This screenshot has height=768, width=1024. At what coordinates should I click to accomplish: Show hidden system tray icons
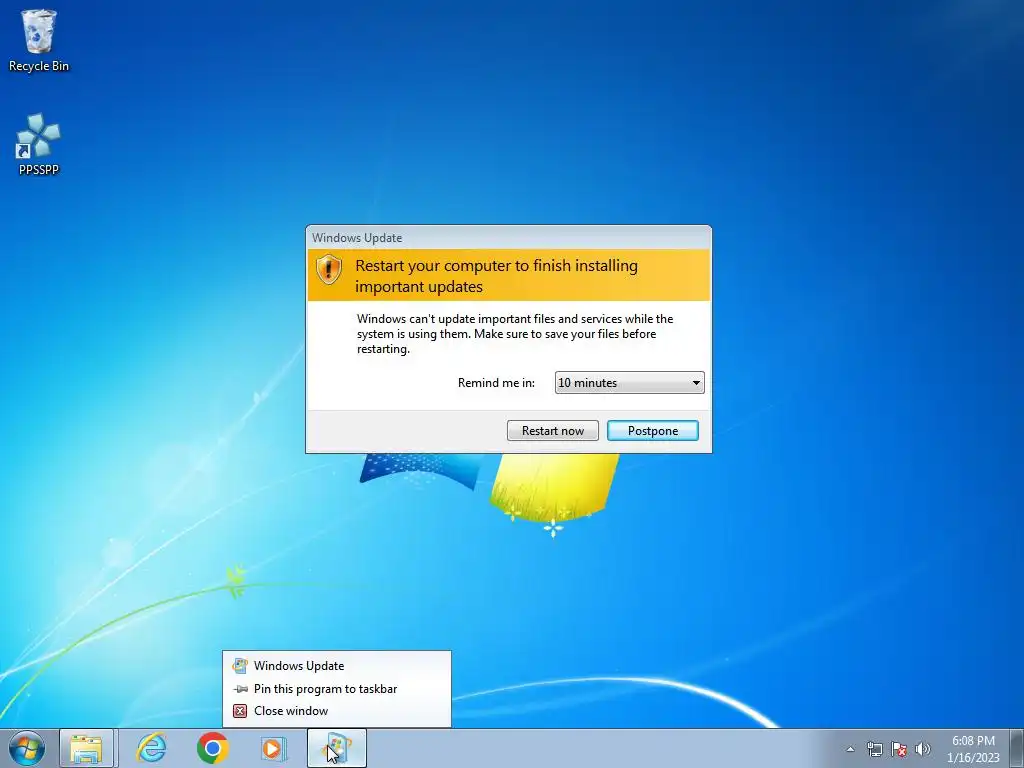click(850, 749)
